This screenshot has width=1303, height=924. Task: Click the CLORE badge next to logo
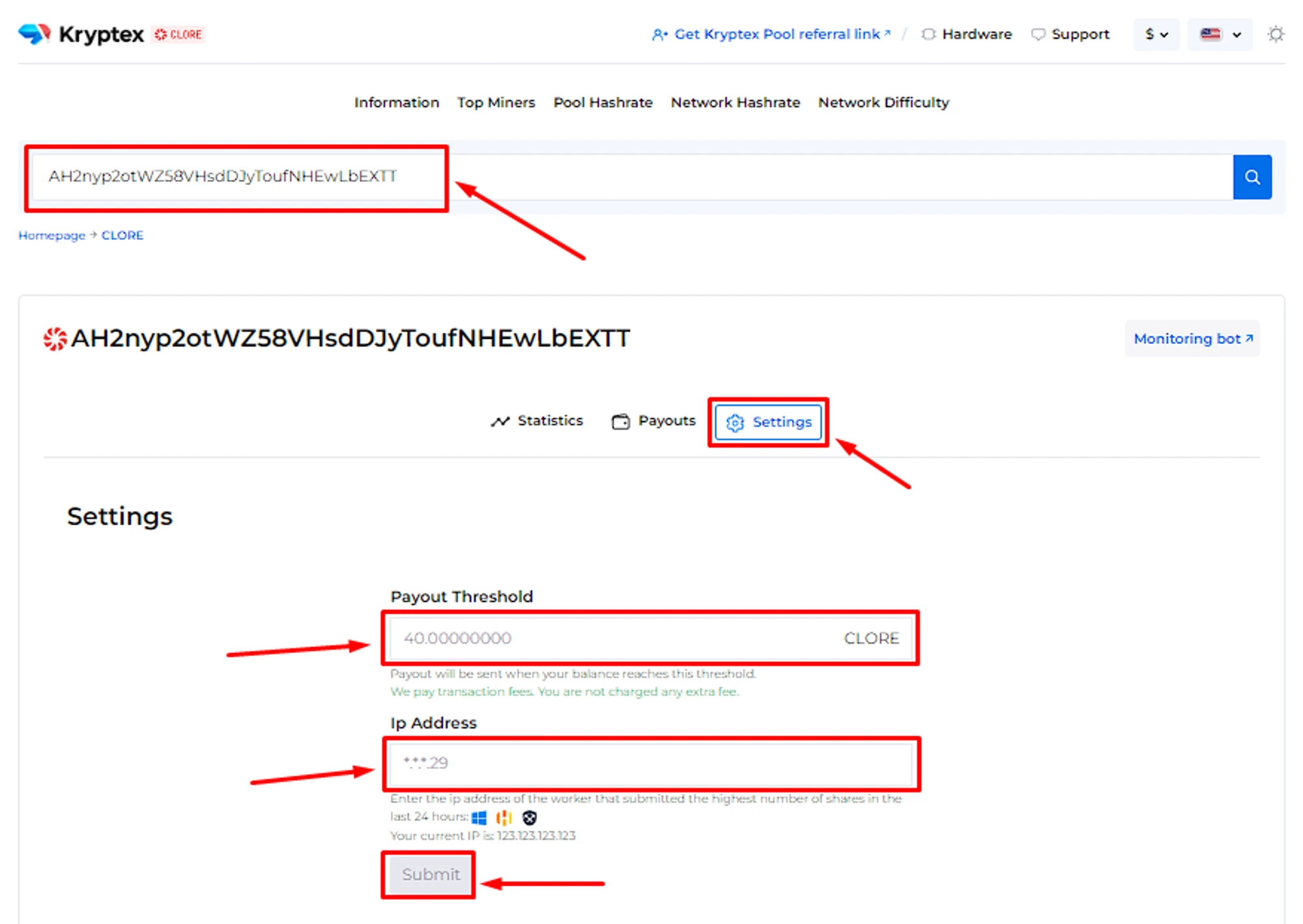tap(179, 34)
